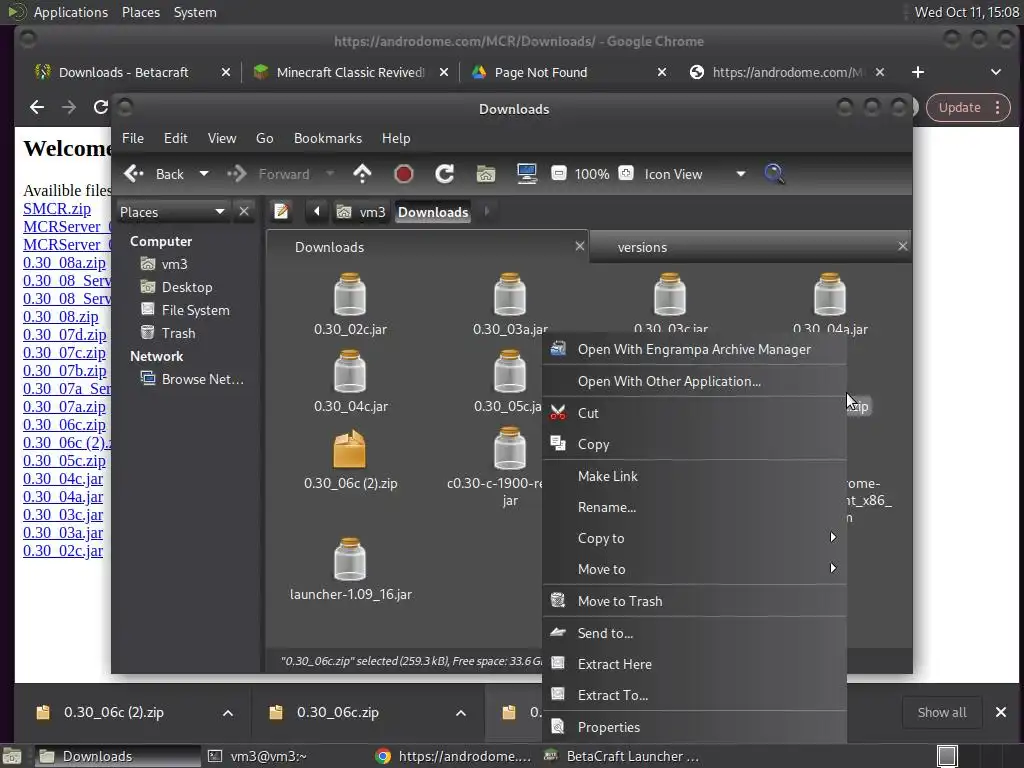Select the 0.30_02c.jar file icon
This screenshot has width=1024, height=768.
[x=350, y=295]
